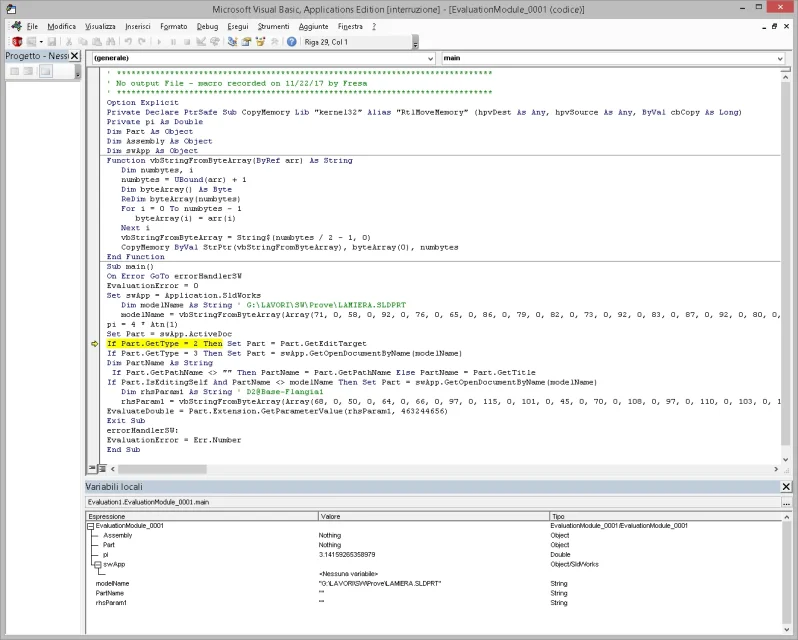Click the Save toolbar icon

51,42
